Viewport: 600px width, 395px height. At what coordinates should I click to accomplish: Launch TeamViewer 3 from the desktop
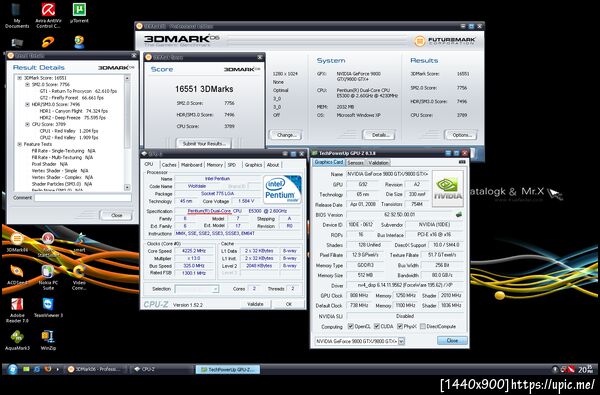click(x=48, y=308)
